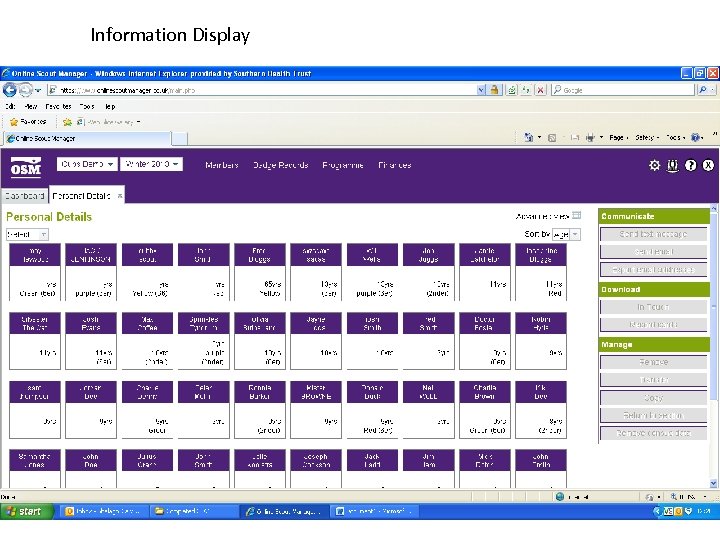Click the Google search box
Image resolution: width=720 pixels, height=540 pixels.
click(x=622, y=90)
